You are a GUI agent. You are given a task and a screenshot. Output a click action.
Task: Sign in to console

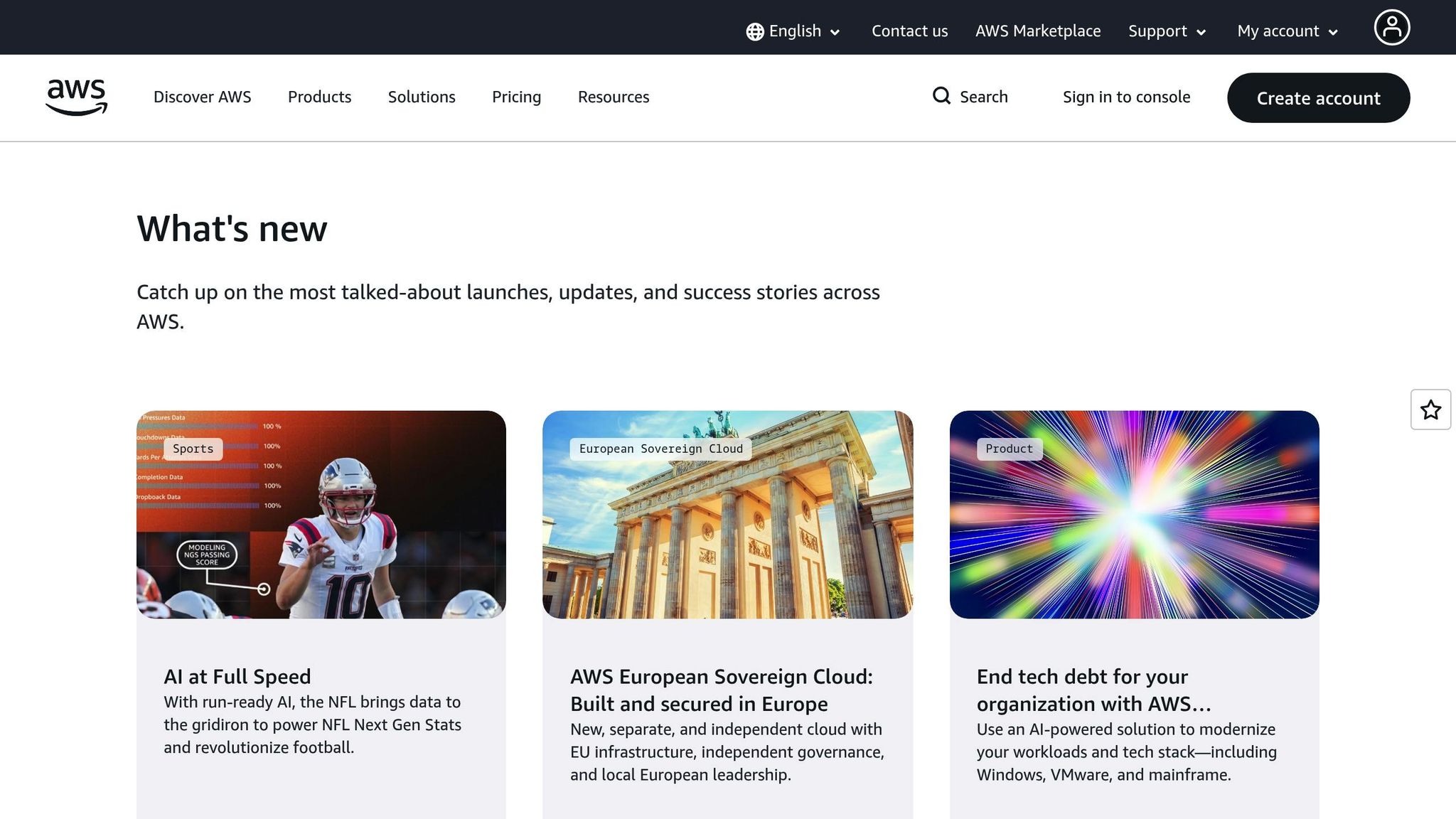[x=1126, y=97]
